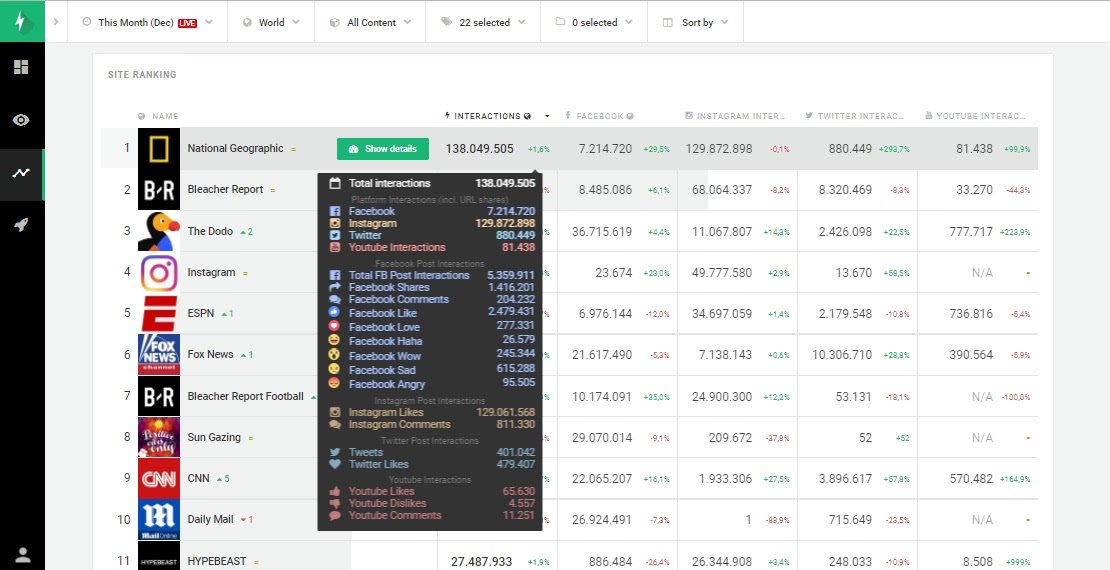Image resolution: width=1110 pixels, height=570 pixels.
Task: Open the dashboard grid icon in sidebar
Action: [x=21, y=67]
